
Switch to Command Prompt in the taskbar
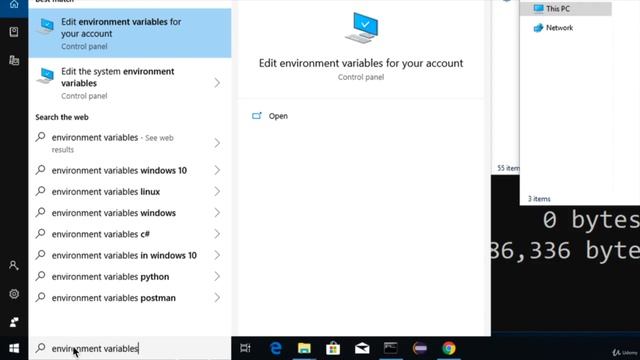tap(391, 348)
